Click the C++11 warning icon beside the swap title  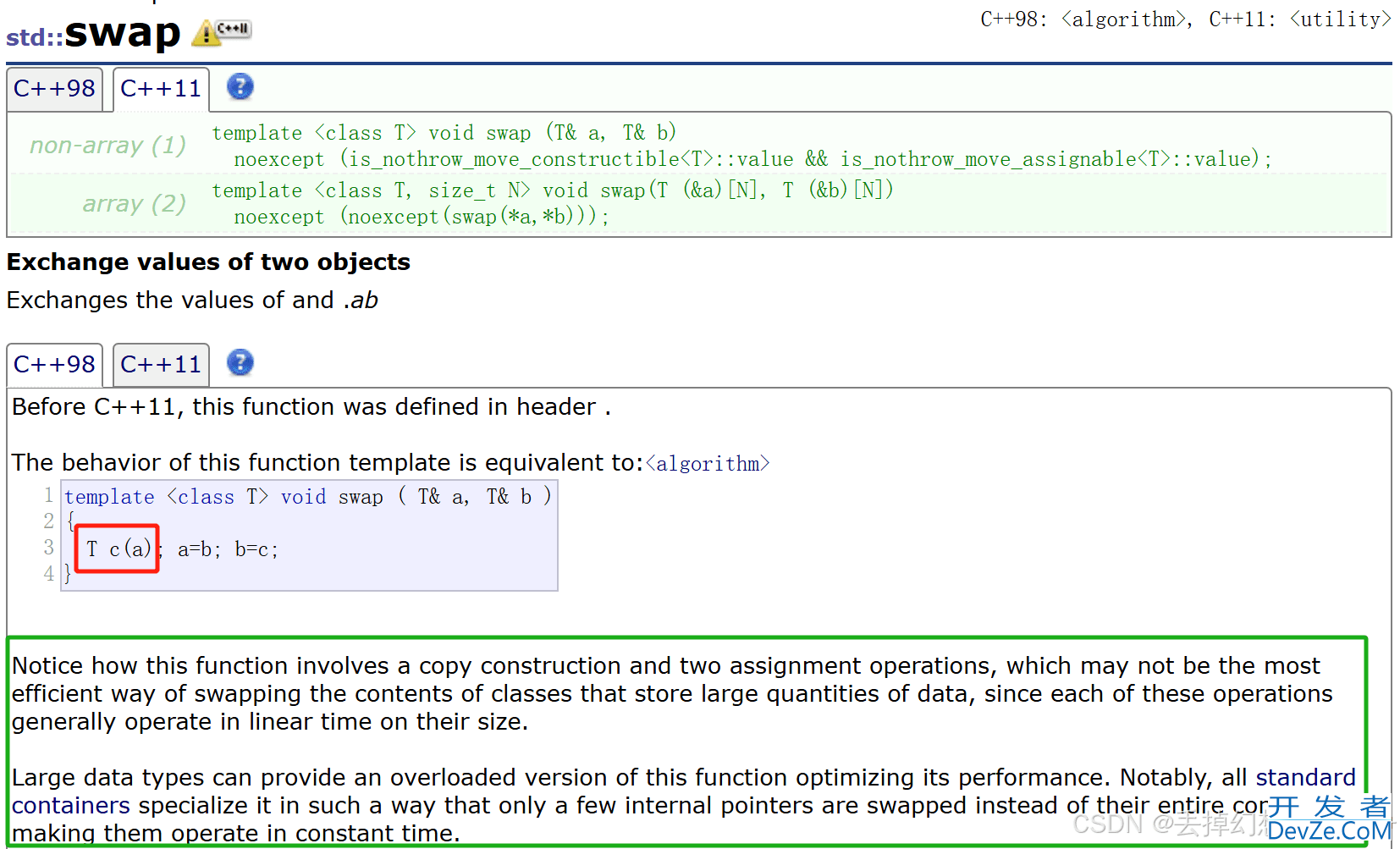click(221, 32)
